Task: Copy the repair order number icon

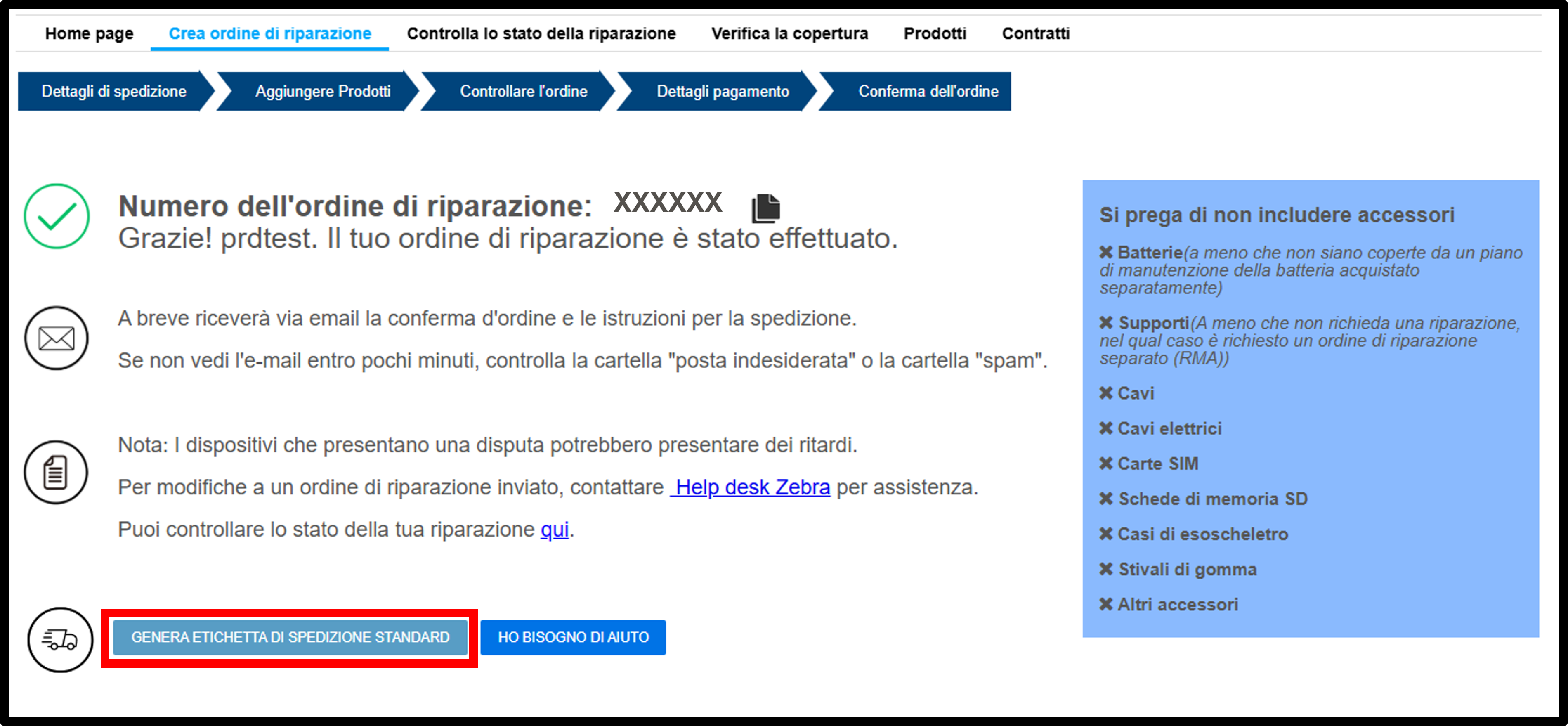Action: tap(766, 208)
